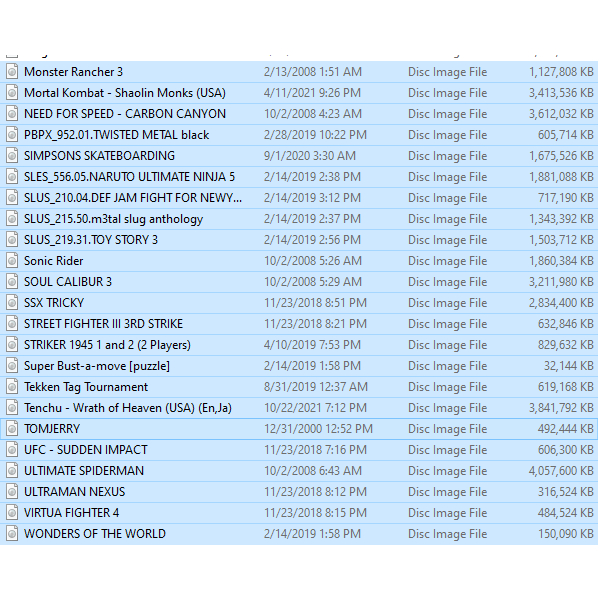
Task: Click the Tekken Tag Tournament file name
Action: (86, 387)
